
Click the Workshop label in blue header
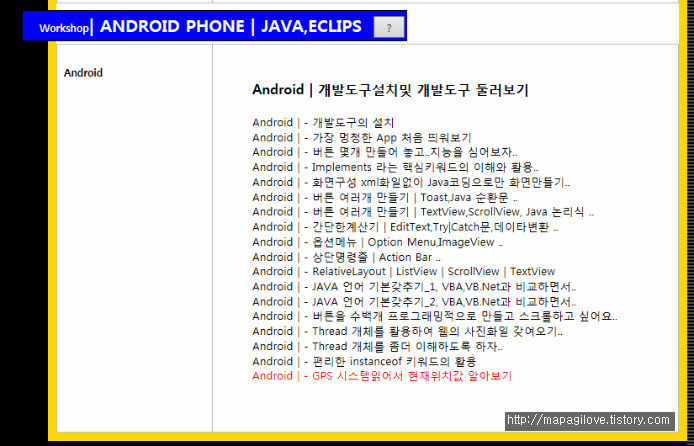(x=64, y=28)
